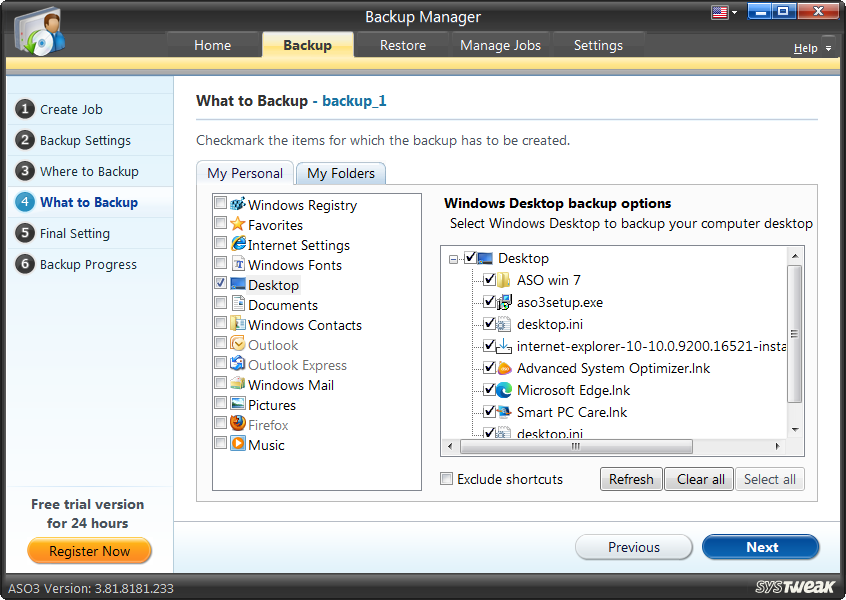Uncheck aso3setup.exe from backup
Viewport: 846px width, 600px height.
coord(489,302)
